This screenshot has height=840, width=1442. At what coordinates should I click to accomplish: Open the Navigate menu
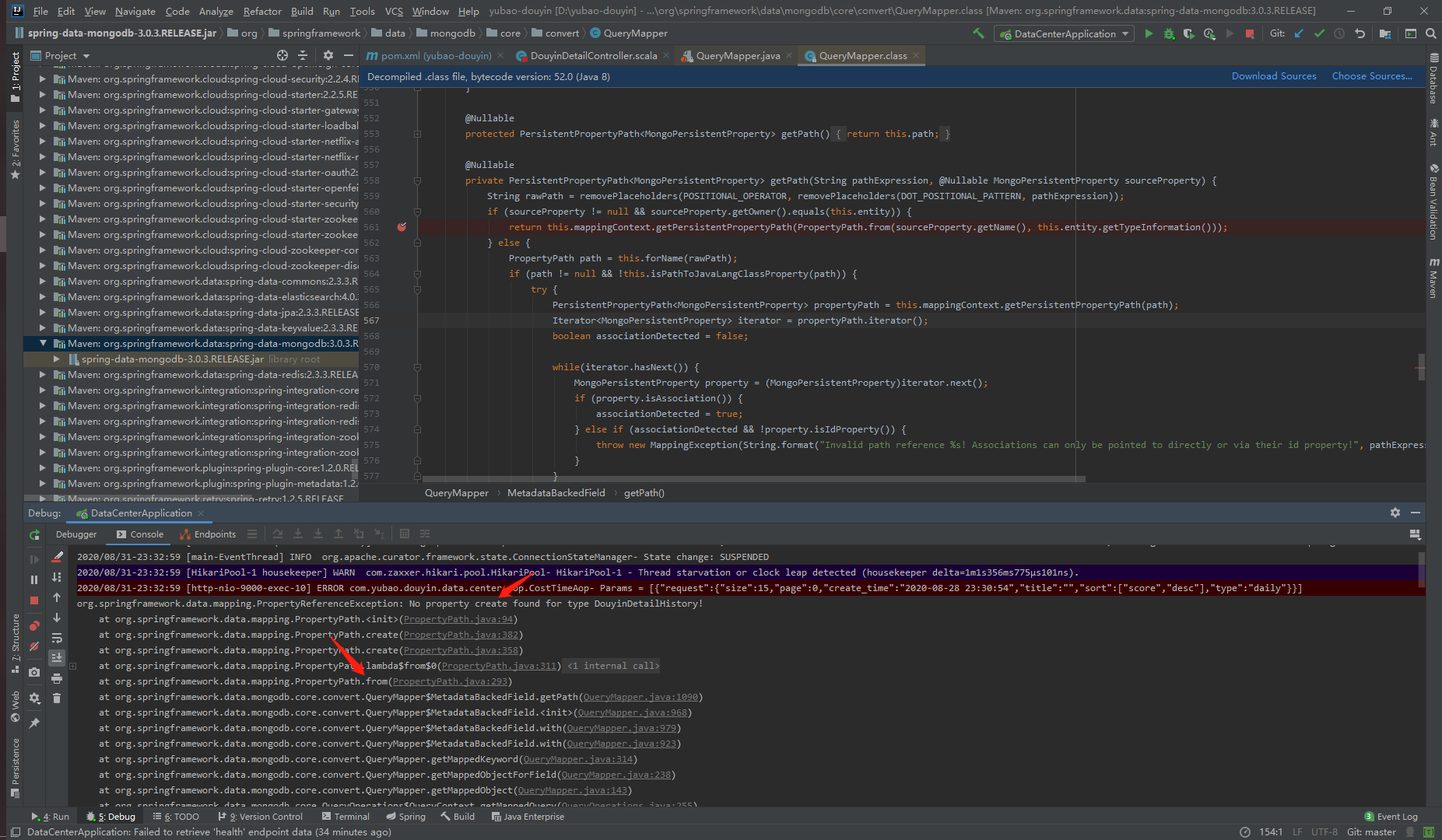[x=135, y=11]
